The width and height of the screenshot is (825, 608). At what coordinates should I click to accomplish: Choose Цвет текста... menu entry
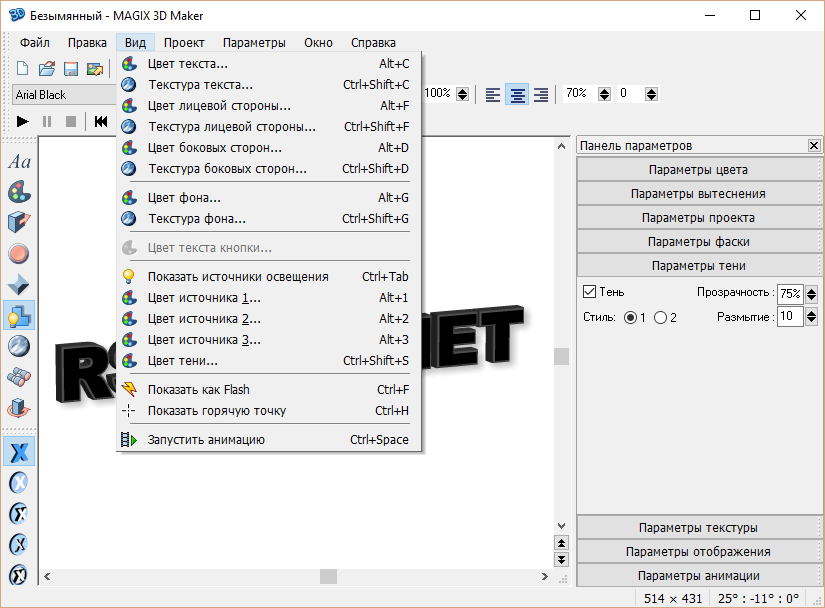[268, 64]
